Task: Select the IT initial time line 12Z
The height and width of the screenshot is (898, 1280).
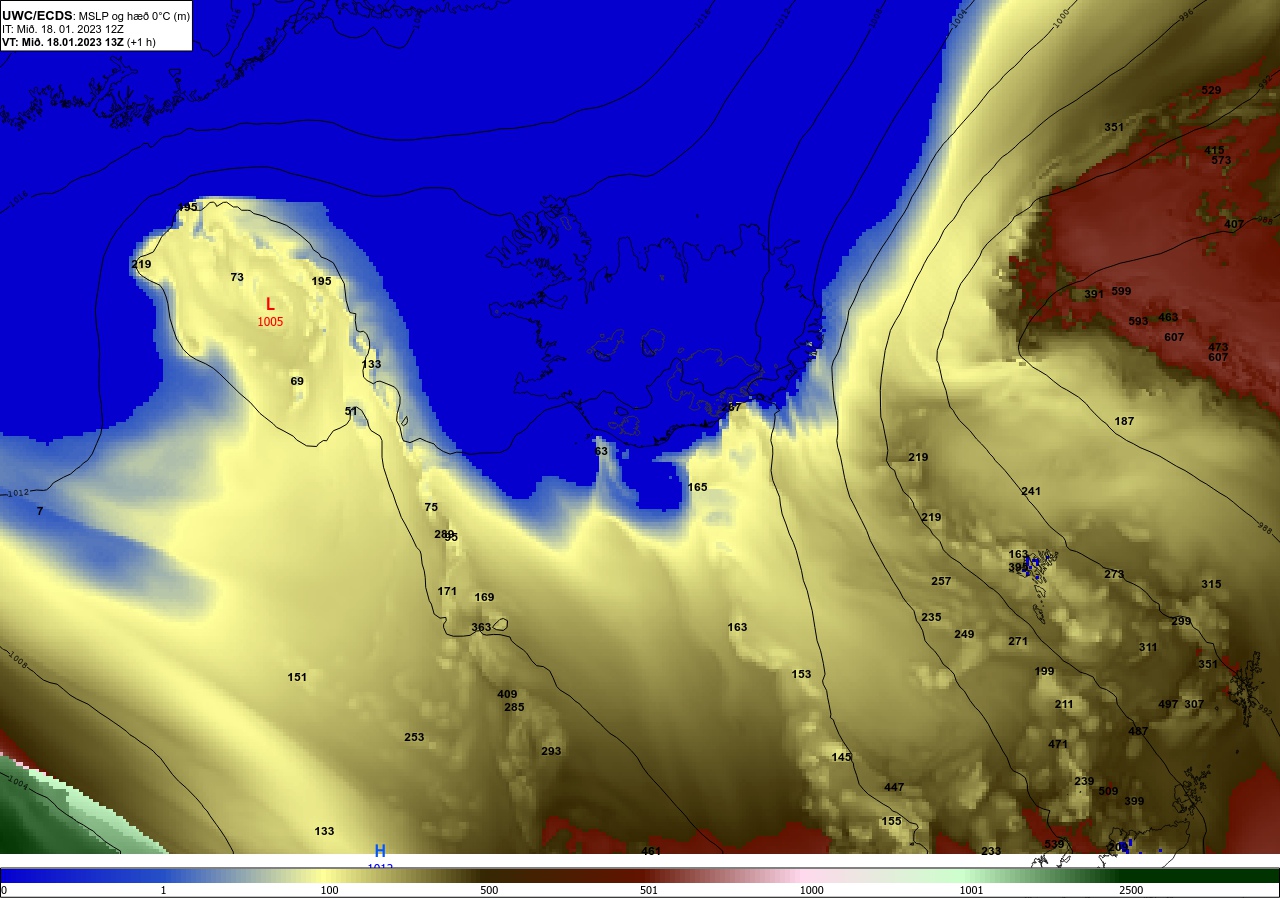Action: click(x=63, y=29)
